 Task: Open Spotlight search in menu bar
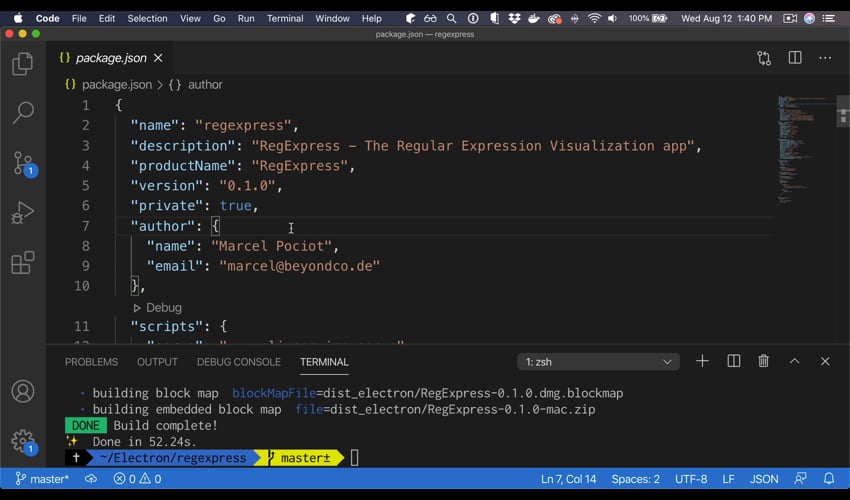[x=451, y=18]
